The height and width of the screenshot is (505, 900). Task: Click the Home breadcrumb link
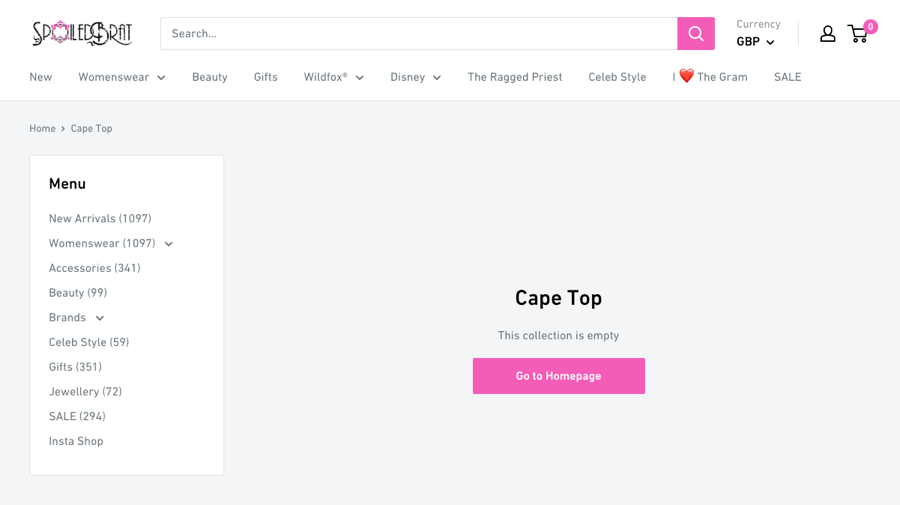[x=42, y=128]
